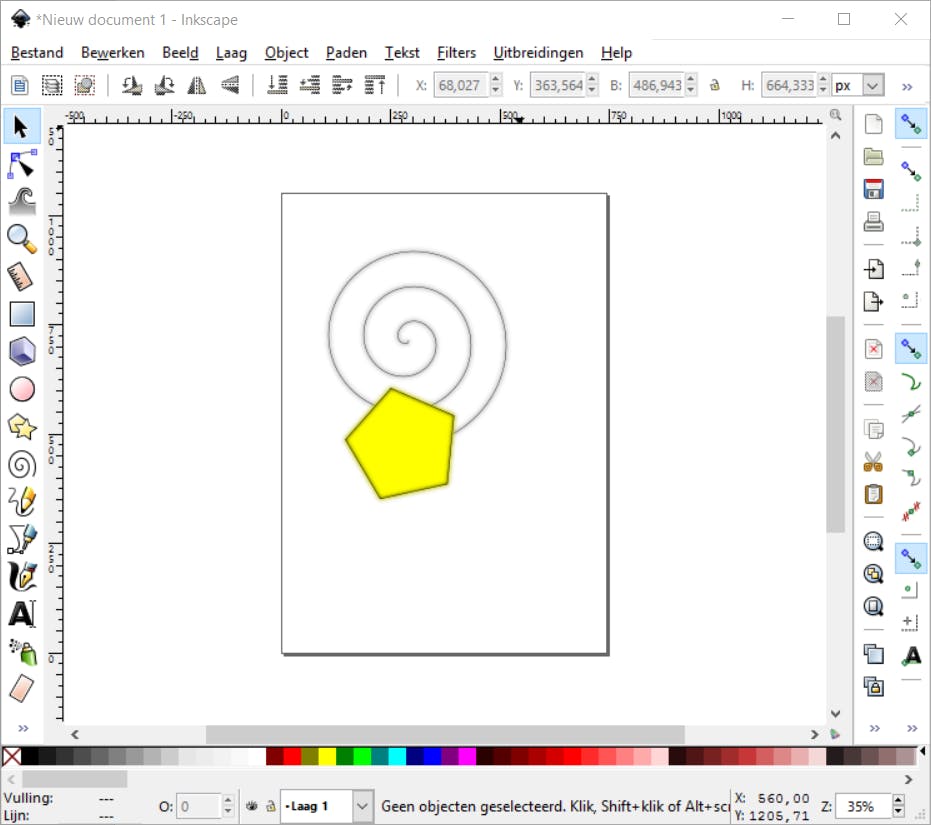931x825 pixels.
Task: Activate the spiral tool
Action: point(22,464)
